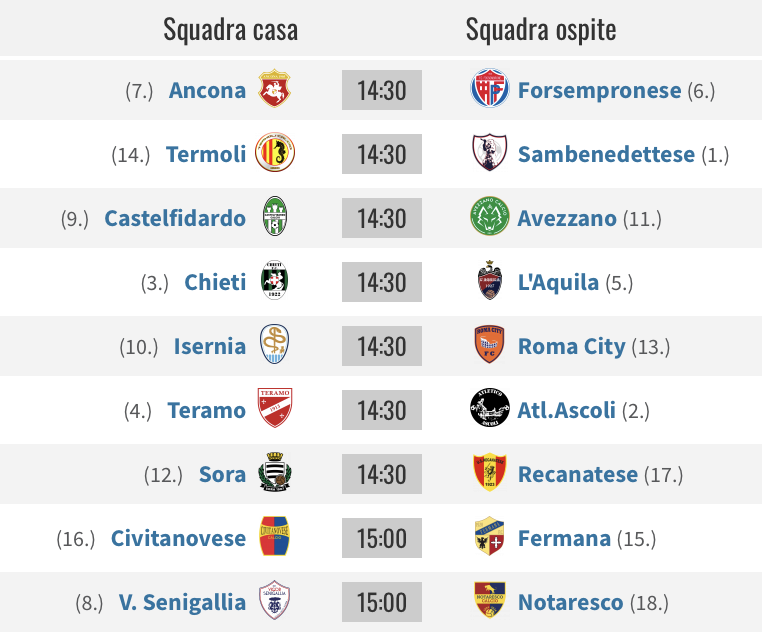762x638 pixels.
Task: Click the Roma City orange badge
Action: click(x=489, y=345)
